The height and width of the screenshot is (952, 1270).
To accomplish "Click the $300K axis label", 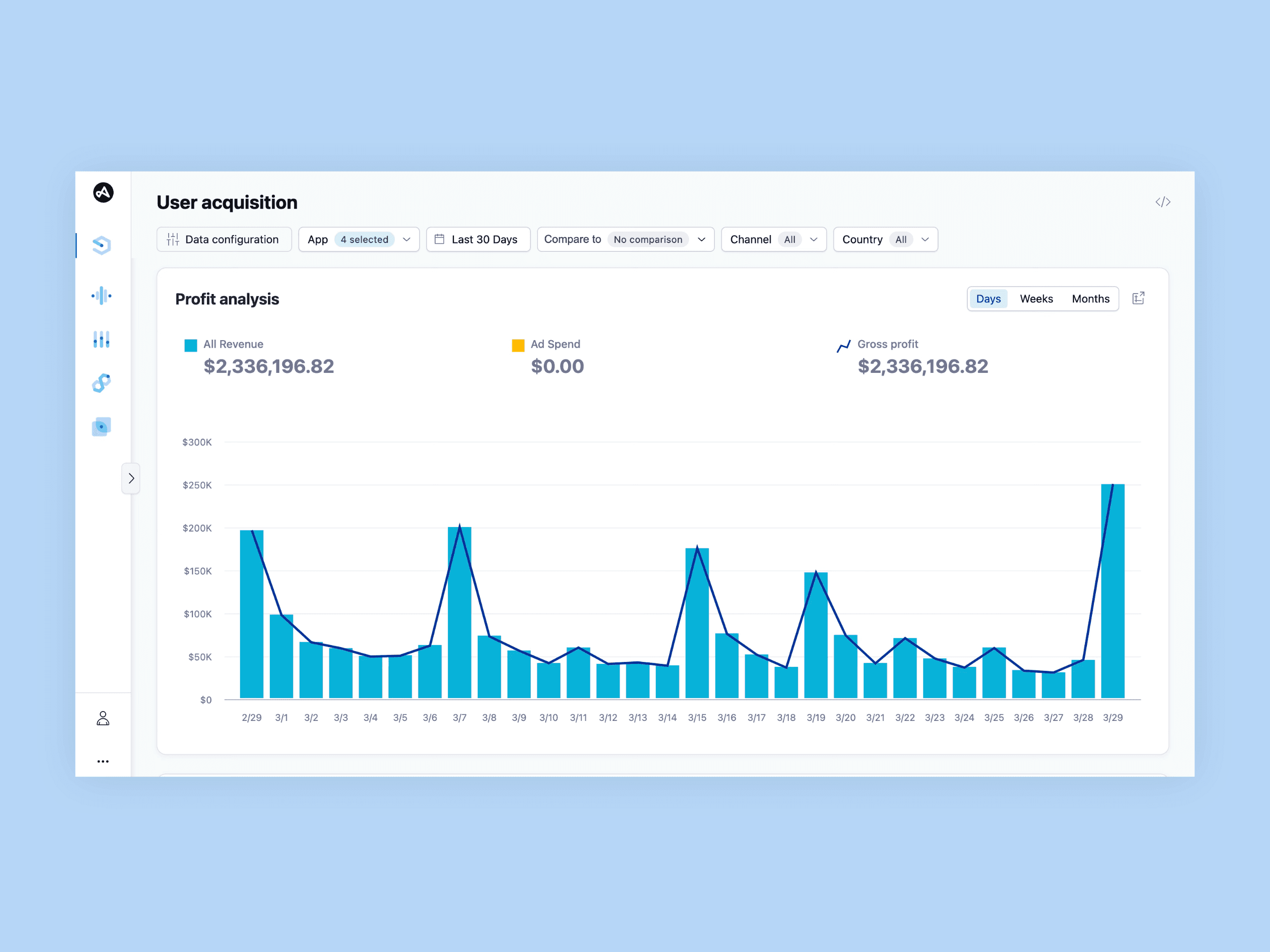I will pyautogui.click(x=197, y=442).
